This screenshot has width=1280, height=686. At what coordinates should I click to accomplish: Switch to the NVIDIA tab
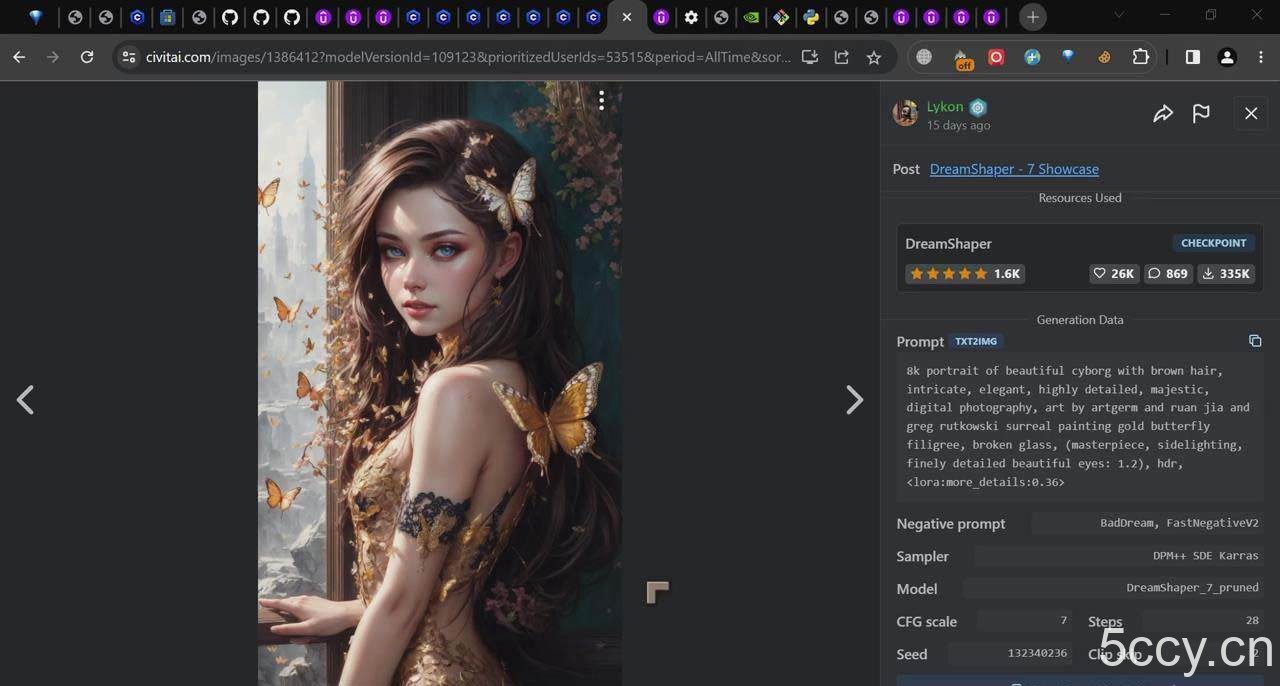(751, 17)
